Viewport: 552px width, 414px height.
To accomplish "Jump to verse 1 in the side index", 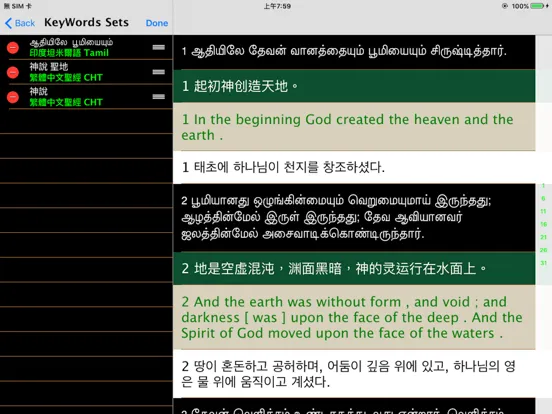I will click(x=544, y=186).
